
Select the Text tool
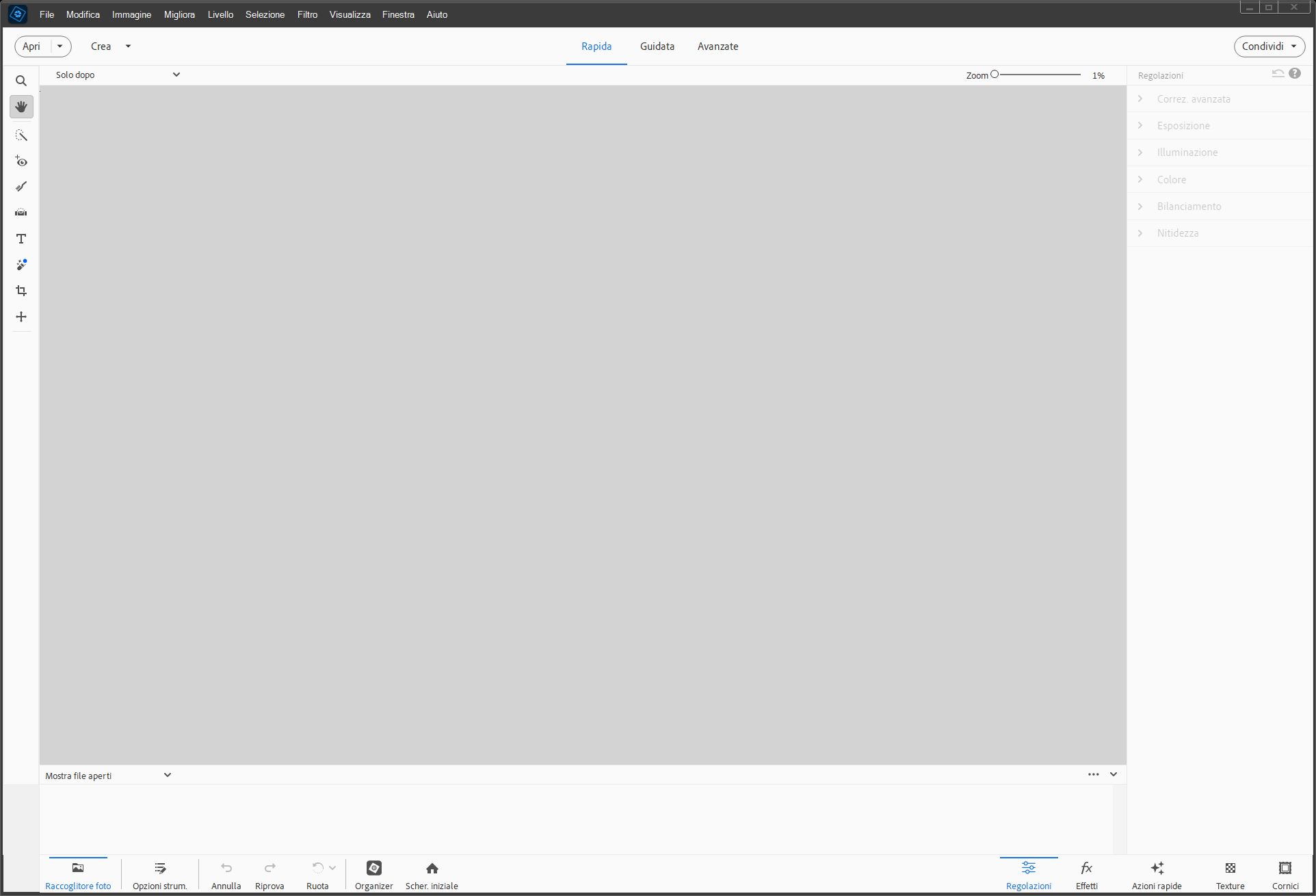(x=21, y=239)
